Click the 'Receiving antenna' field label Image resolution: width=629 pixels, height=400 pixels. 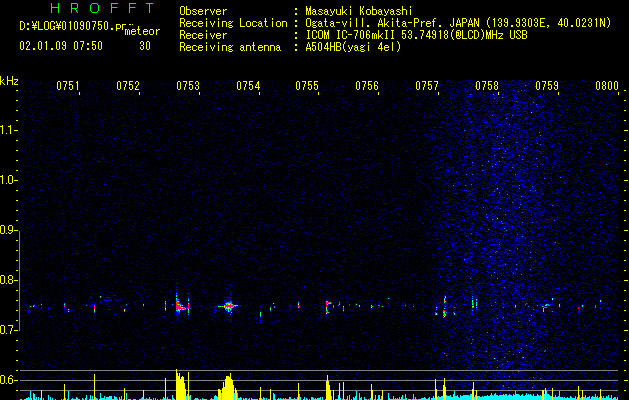230,47
